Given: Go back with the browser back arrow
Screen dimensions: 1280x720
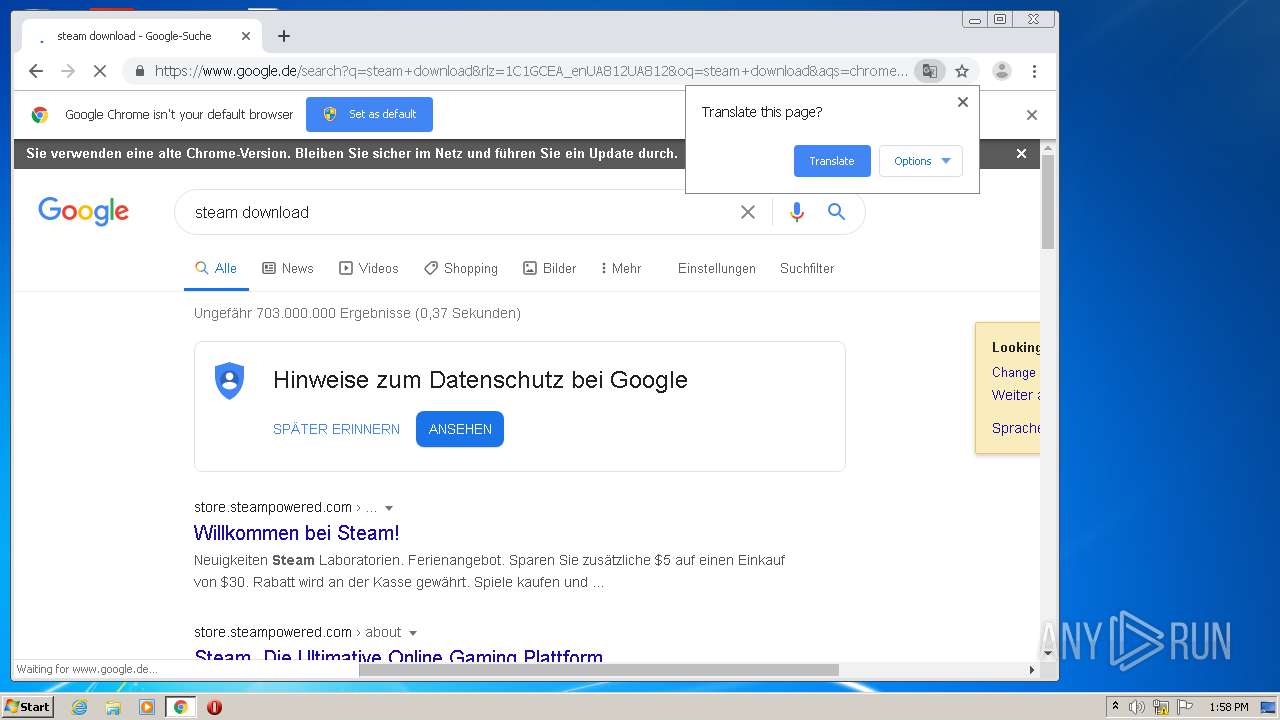Looking at the screenshot, I should (x=36, y=71).
